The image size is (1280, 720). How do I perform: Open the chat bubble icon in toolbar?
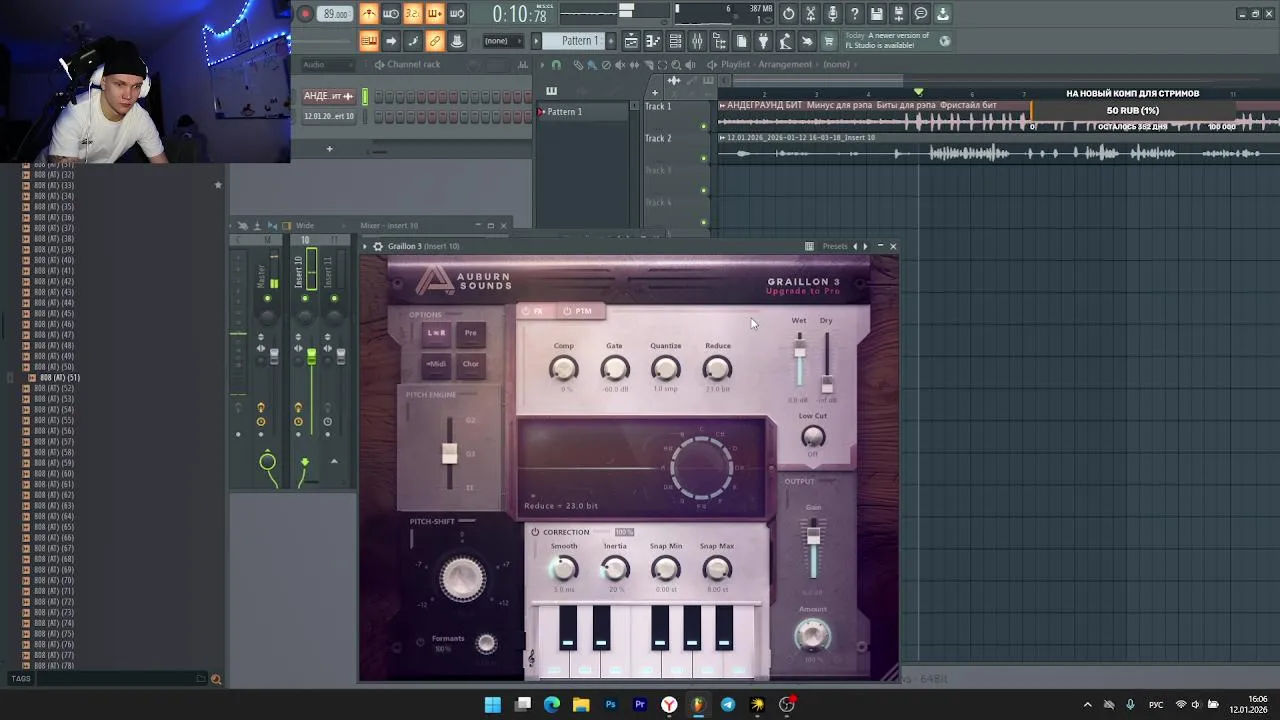click(x=921, y=14)
